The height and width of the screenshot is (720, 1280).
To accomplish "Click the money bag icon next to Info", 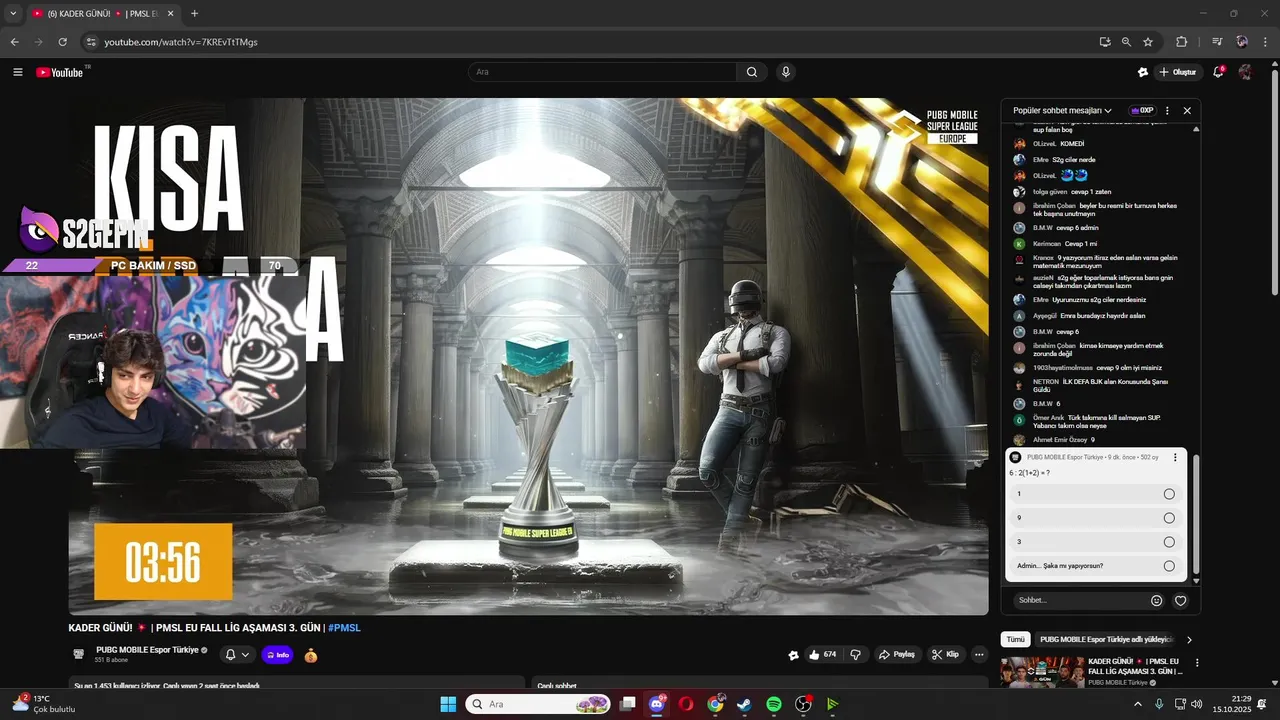I will 311,655.
